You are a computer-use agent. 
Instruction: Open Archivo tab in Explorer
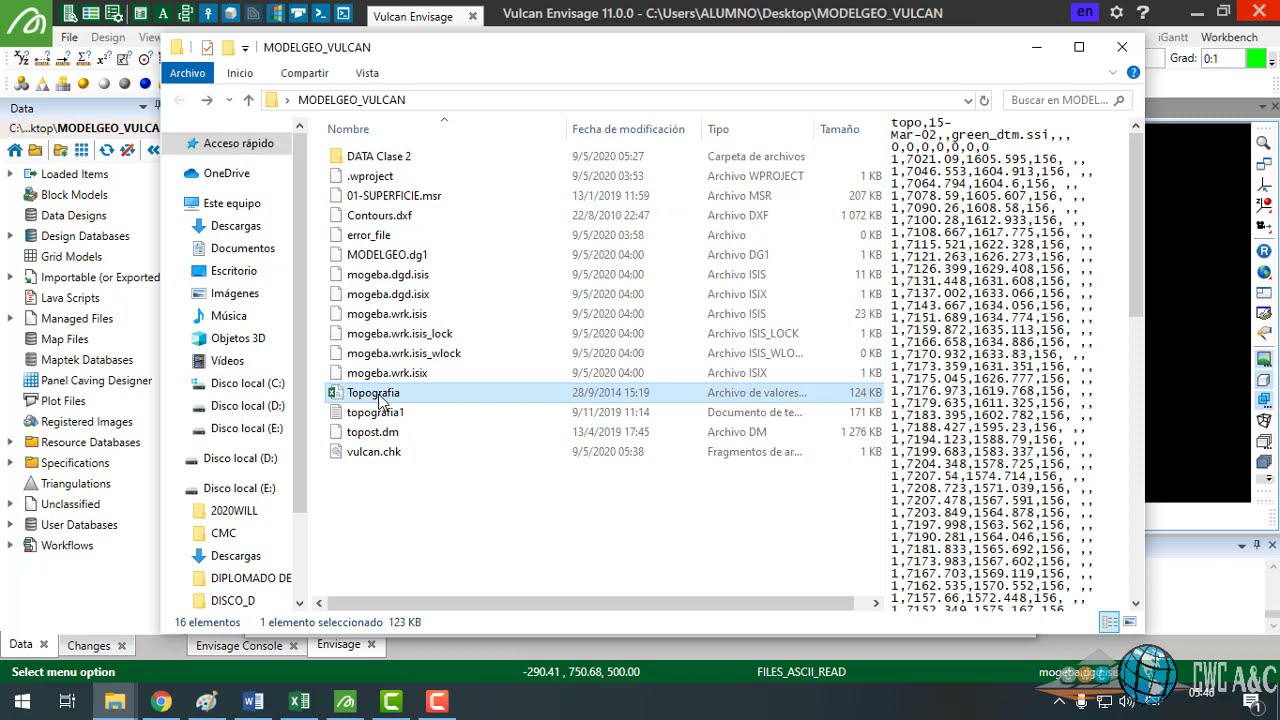click(x=187, y=73)
